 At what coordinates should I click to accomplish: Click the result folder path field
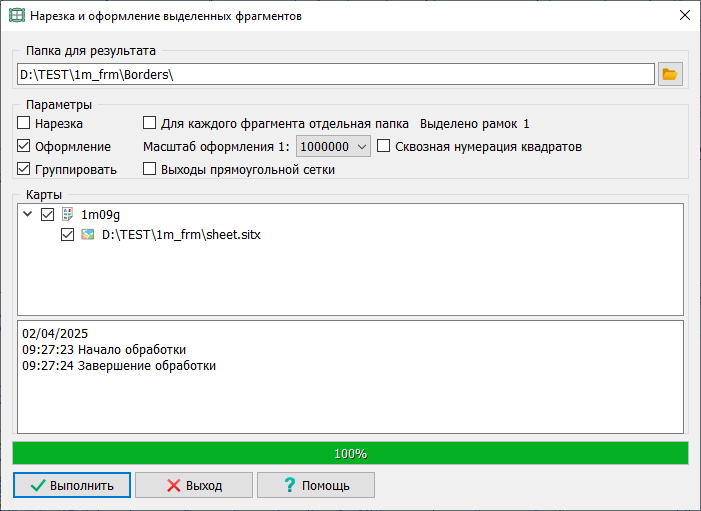335,74
